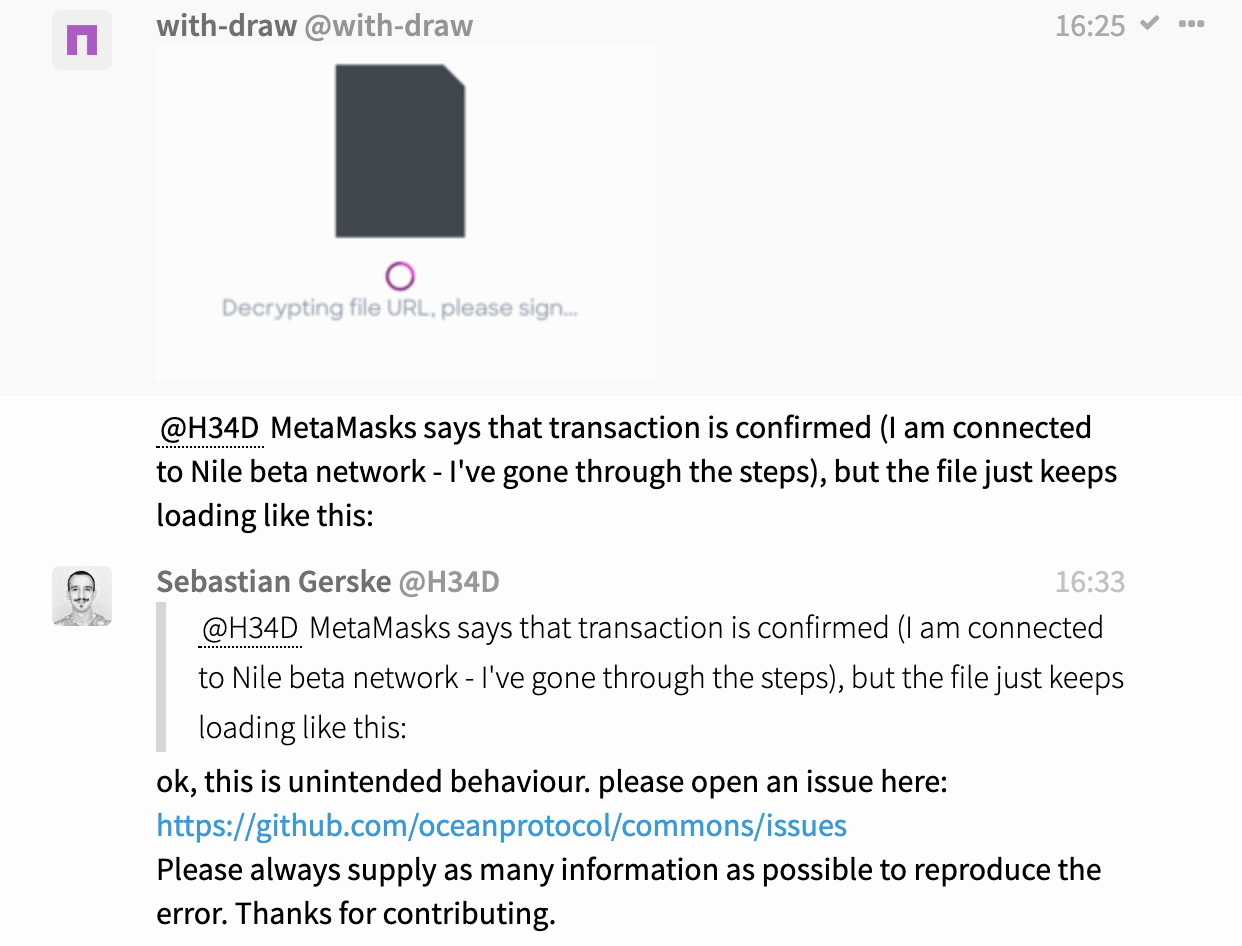Viewport: 1242px width, 946px height.
Task: Click the read-receipt checkmark icon
Action: [x=1148, y=23]
